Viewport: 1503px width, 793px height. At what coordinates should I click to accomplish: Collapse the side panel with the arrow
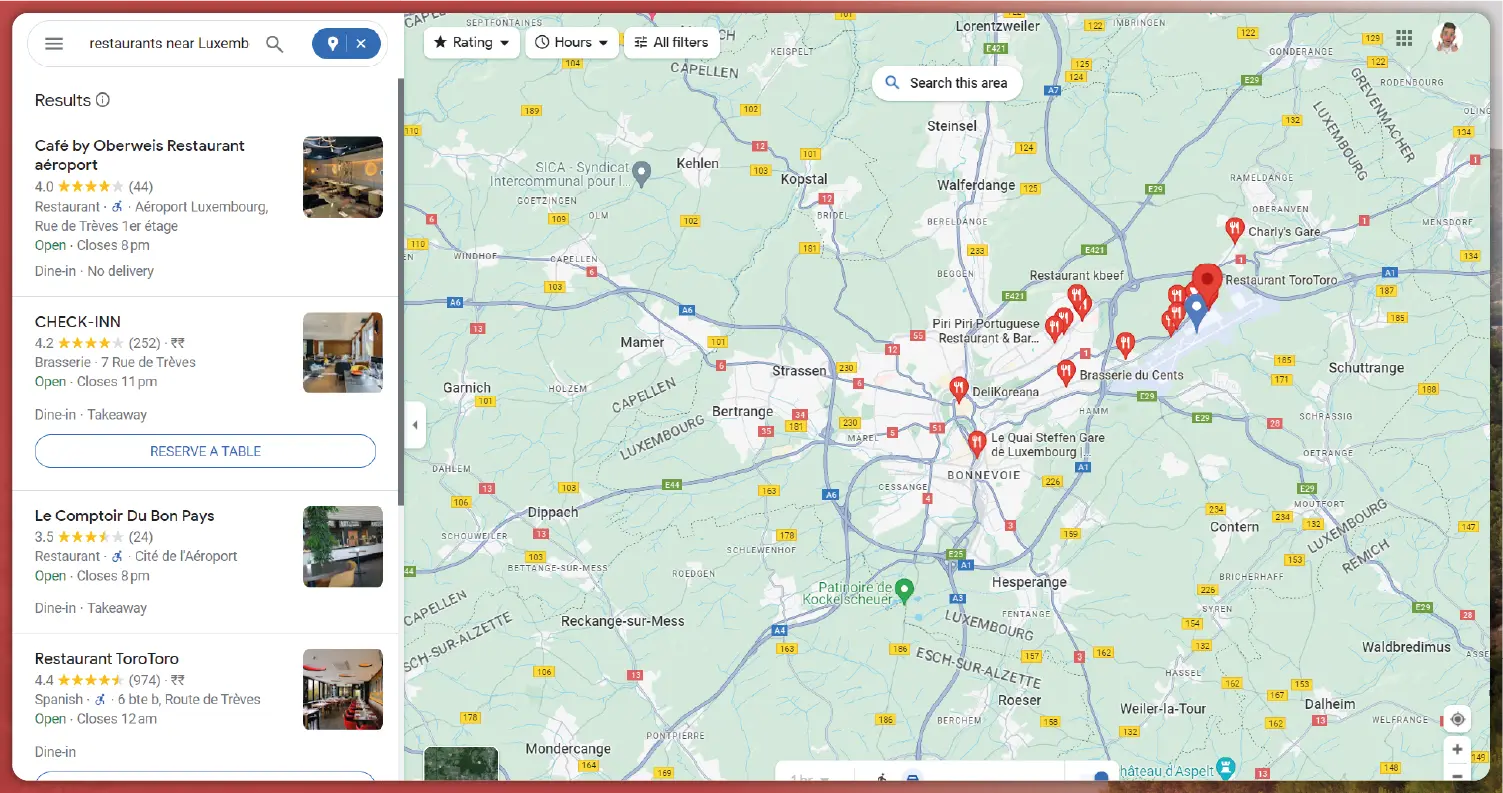(415, 425)
